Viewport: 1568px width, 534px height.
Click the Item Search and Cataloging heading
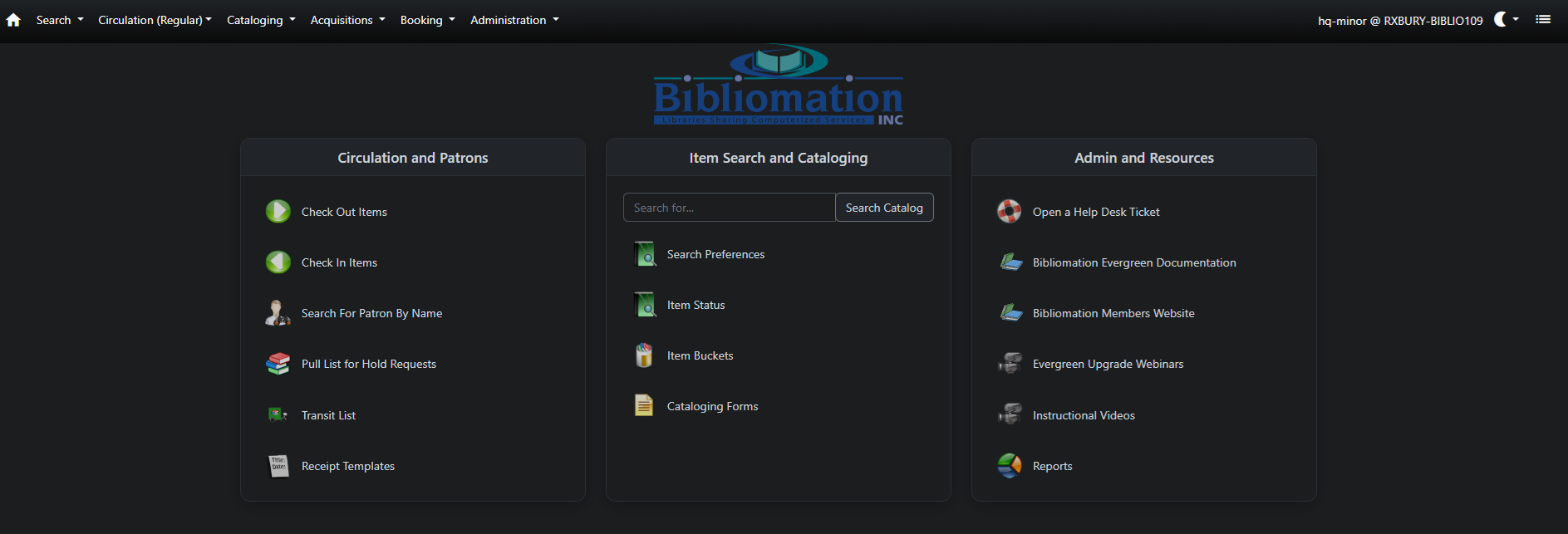[778, 158]
